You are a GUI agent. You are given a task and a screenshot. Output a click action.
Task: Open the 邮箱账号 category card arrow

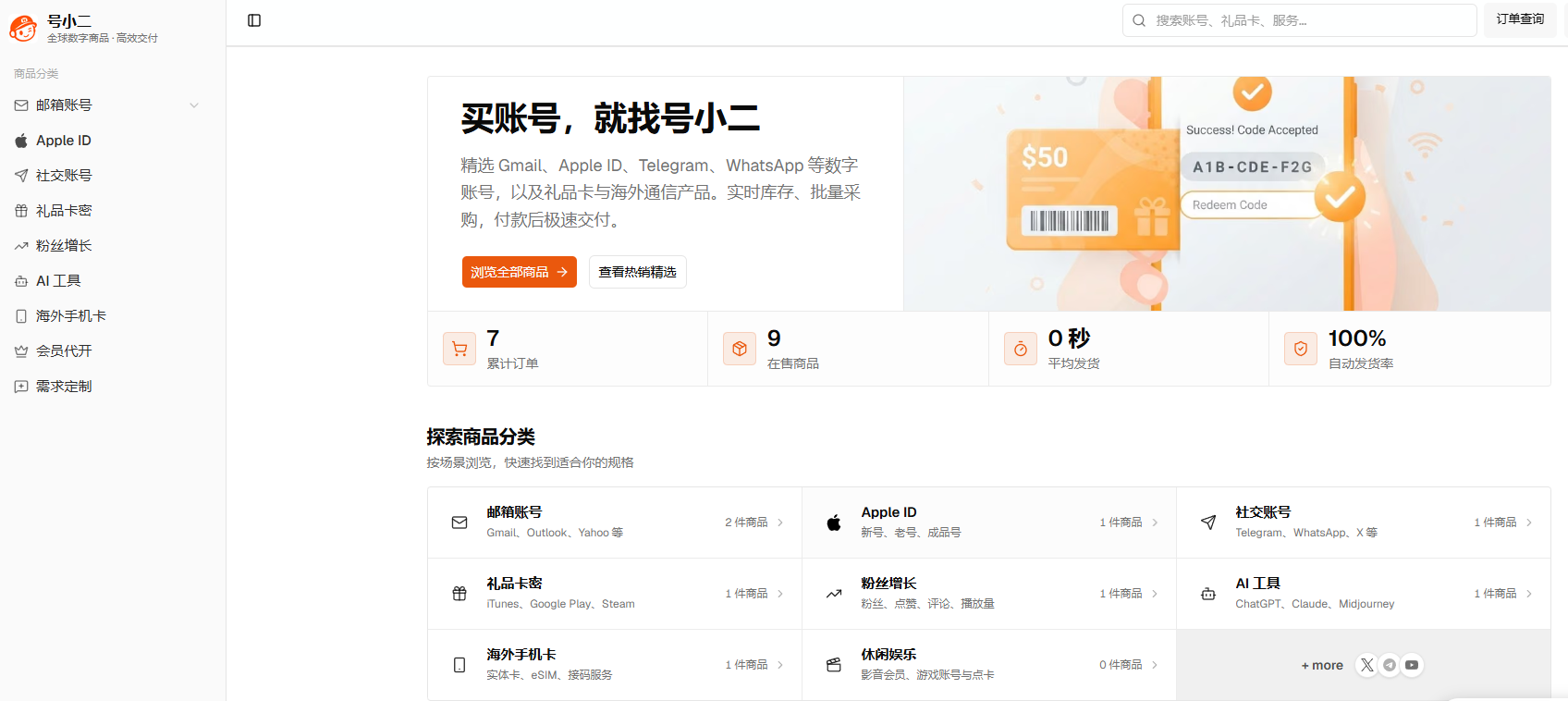click(780, 523)
